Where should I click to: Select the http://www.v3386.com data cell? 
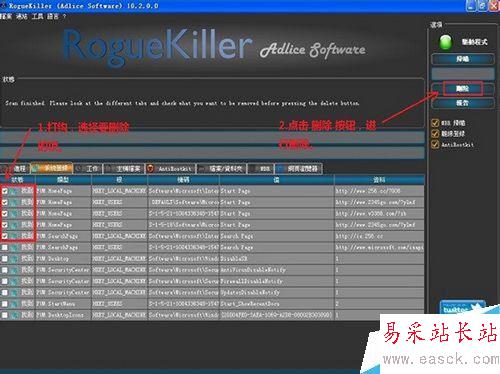click(x=379, y=214)
